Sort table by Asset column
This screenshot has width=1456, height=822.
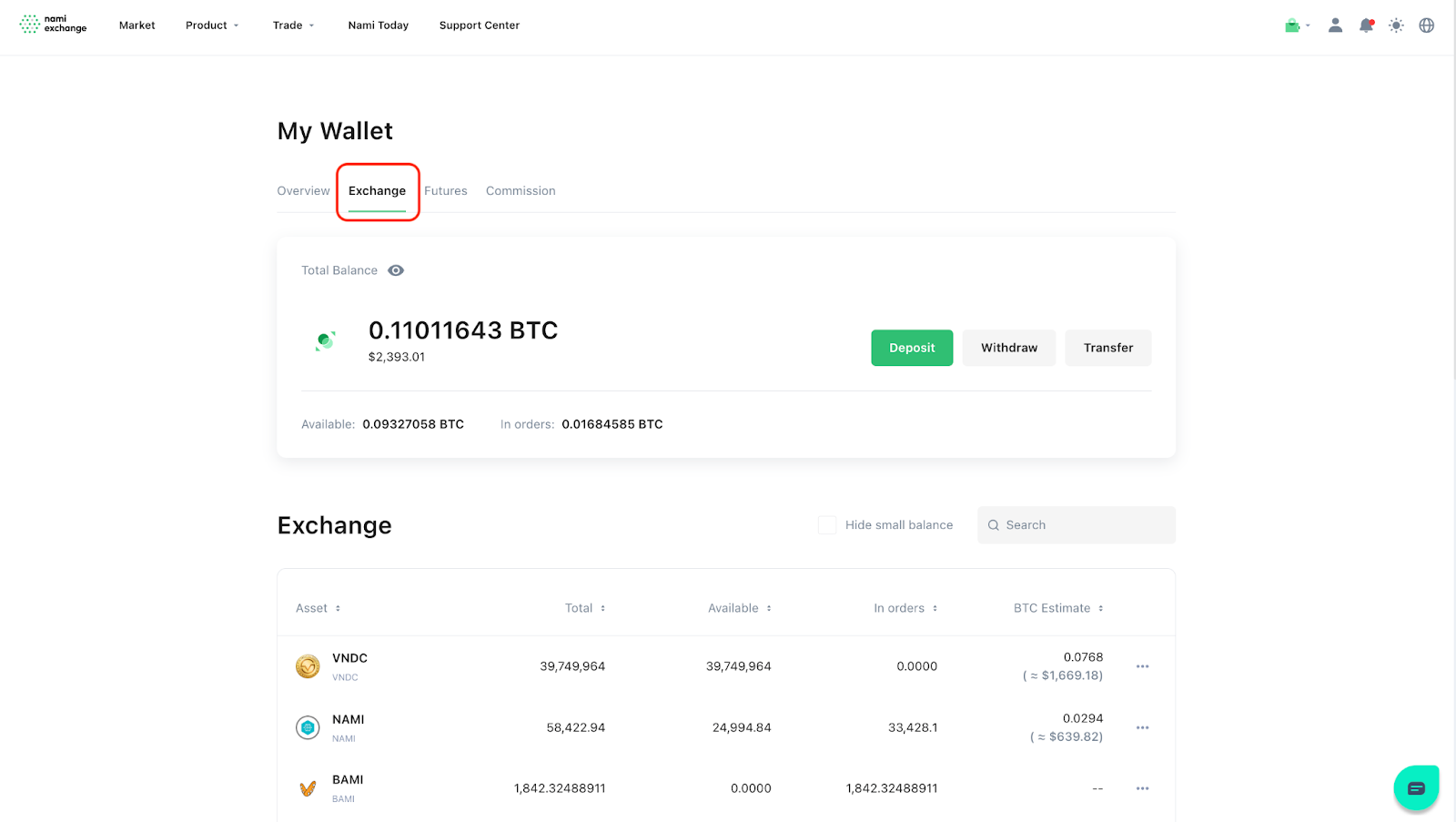point(318,608)
